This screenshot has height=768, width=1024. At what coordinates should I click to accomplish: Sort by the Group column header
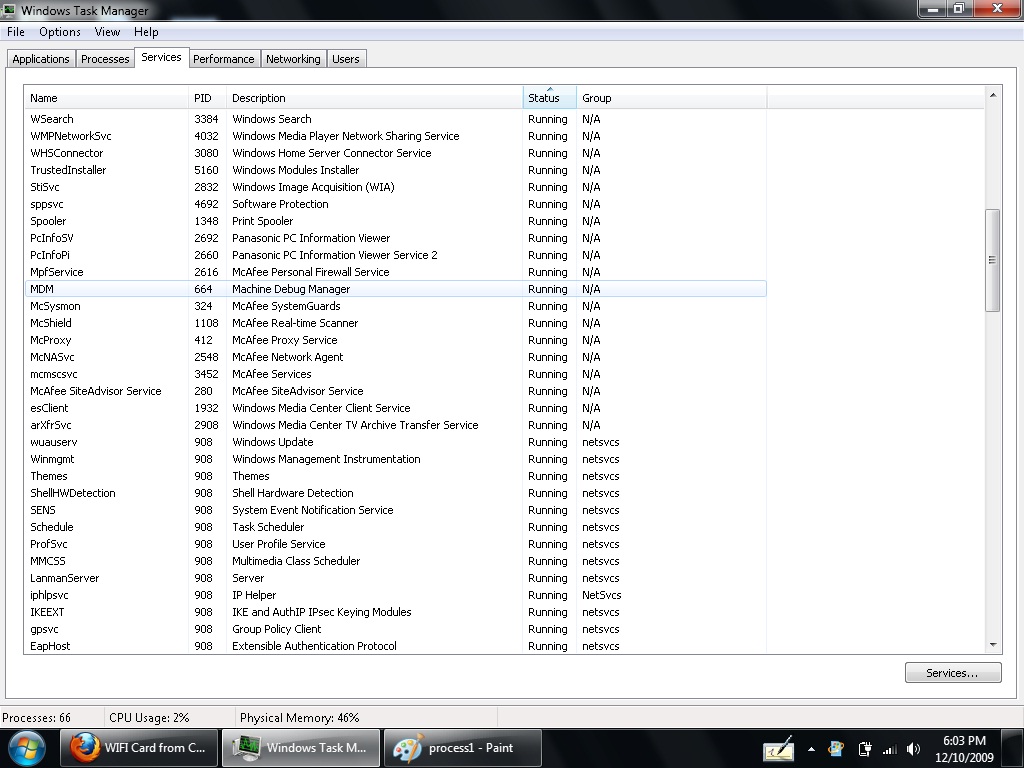tap(671, 98)
